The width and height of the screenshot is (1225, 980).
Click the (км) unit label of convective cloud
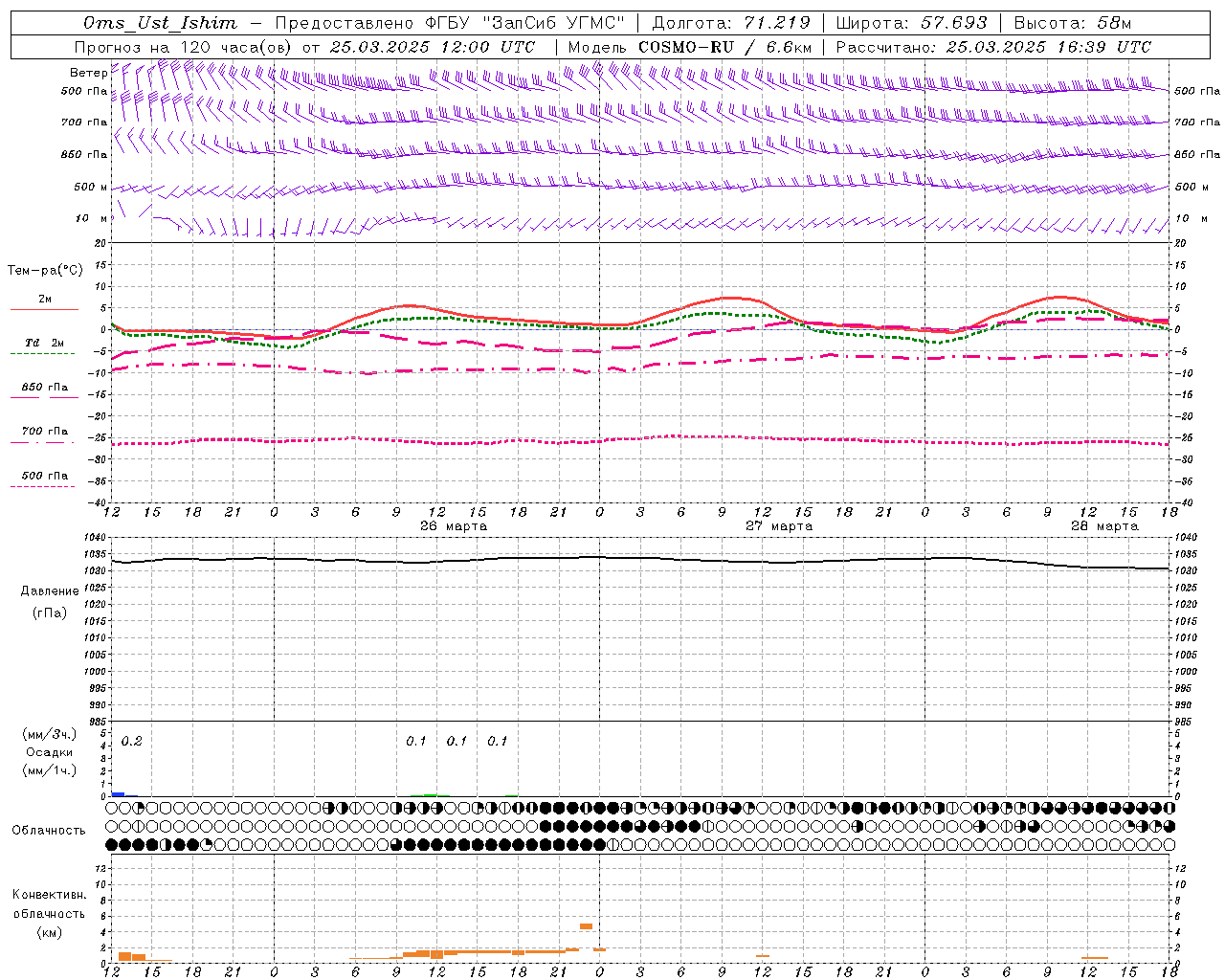point(50,932)
